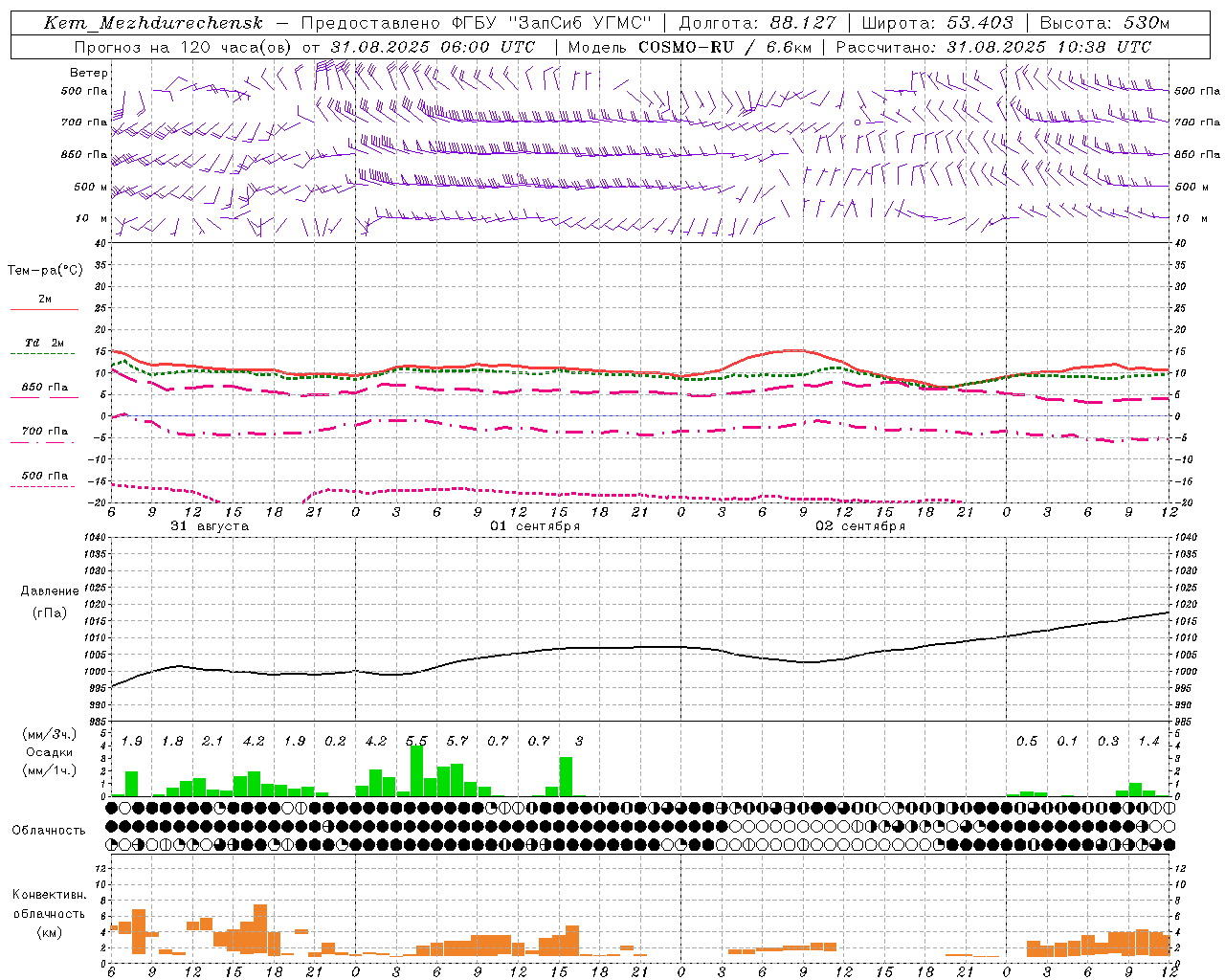The width and height of the screenshot is (1225, 980).
Task: Click the Осадки panel label
Action: pyautogui.click(x=49, y=753)
